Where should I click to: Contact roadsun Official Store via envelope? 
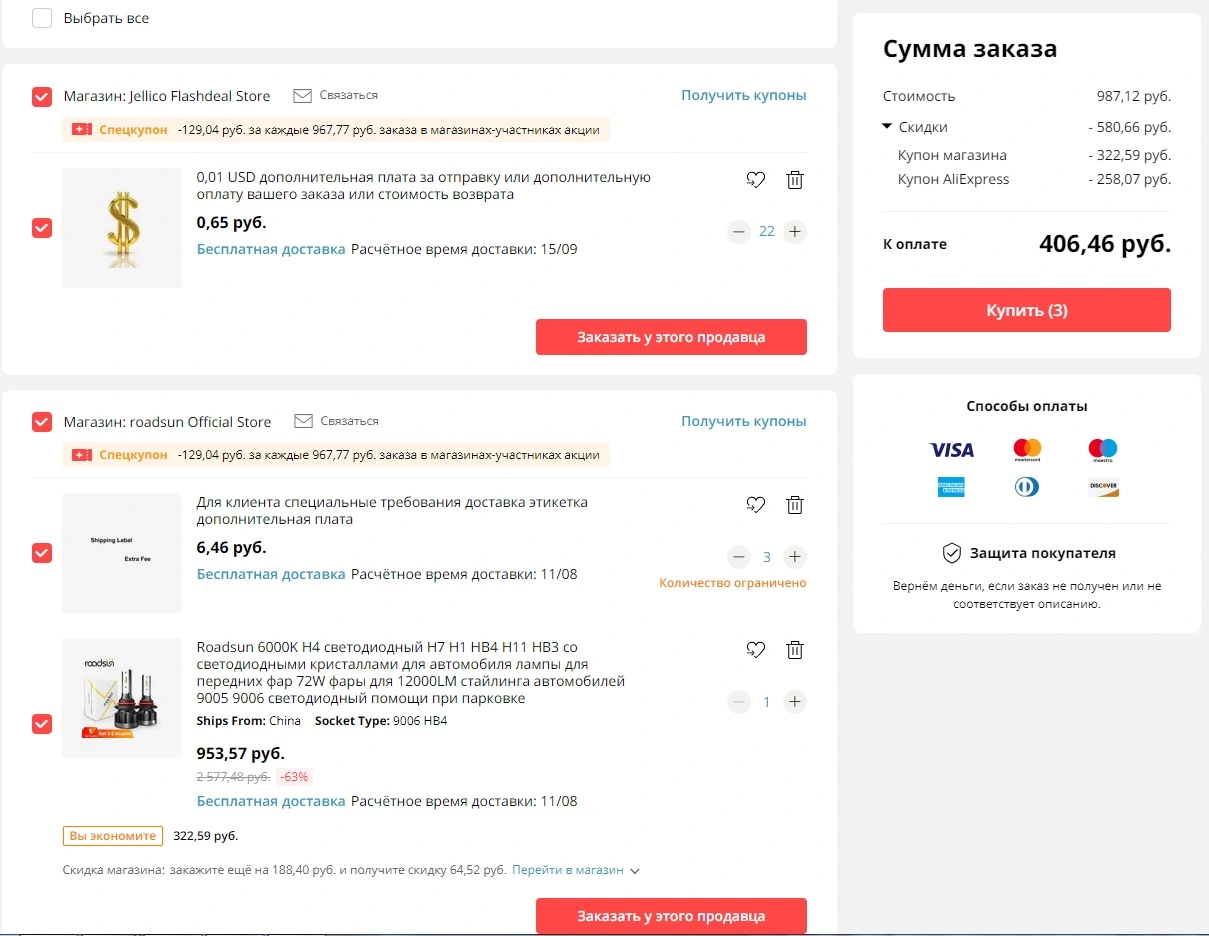(x=303, y=421)
